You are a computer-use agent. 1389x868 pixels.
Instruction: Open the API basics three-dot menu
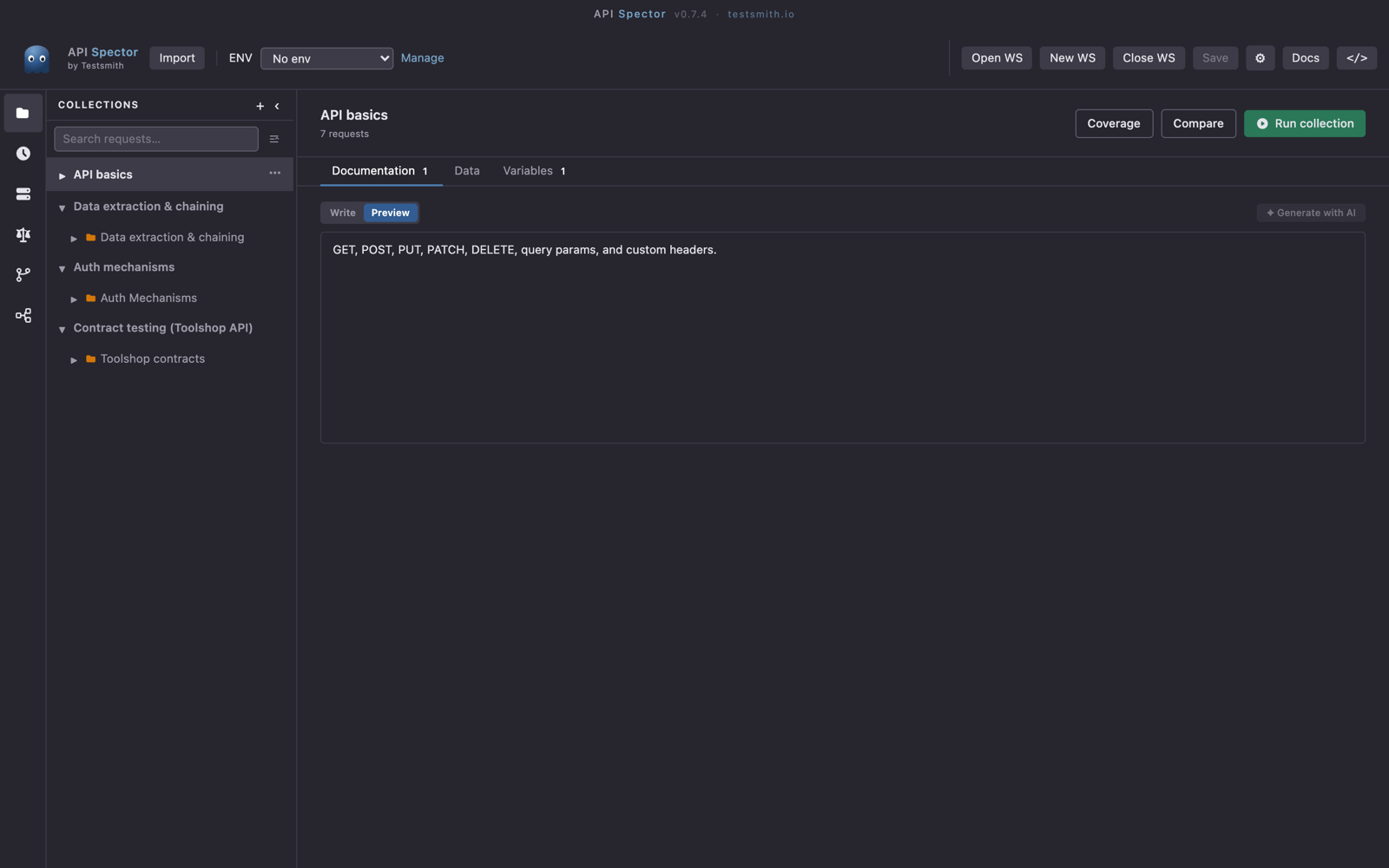(x=274, y=174)
